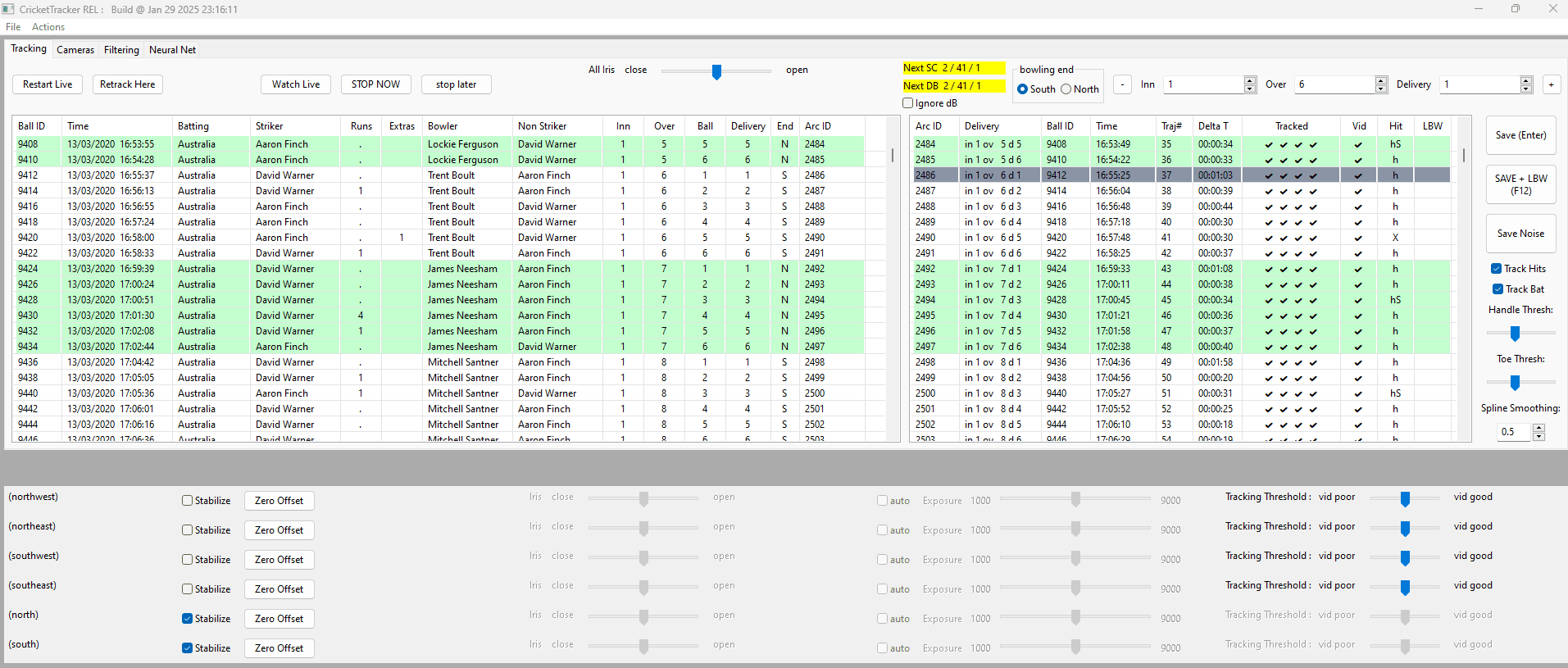Click the Over number input field
This screenshot has width=1568, height=668.
pos(1334,84)
